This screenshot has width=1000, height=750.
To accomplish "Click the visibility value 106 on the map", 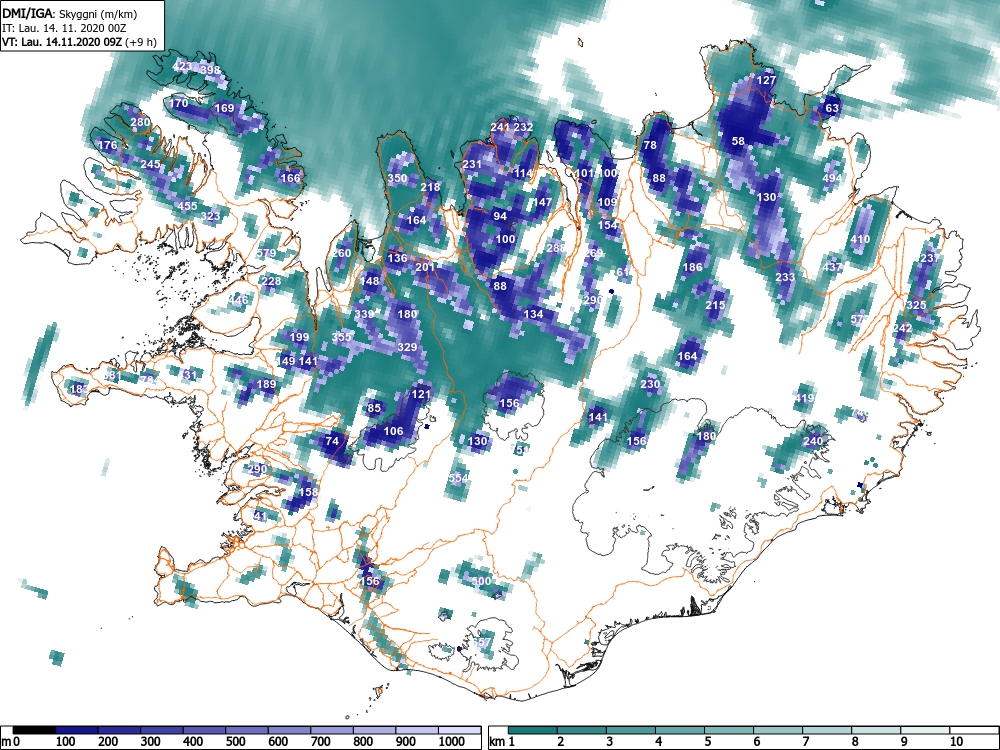I will (x=393, y=431).
